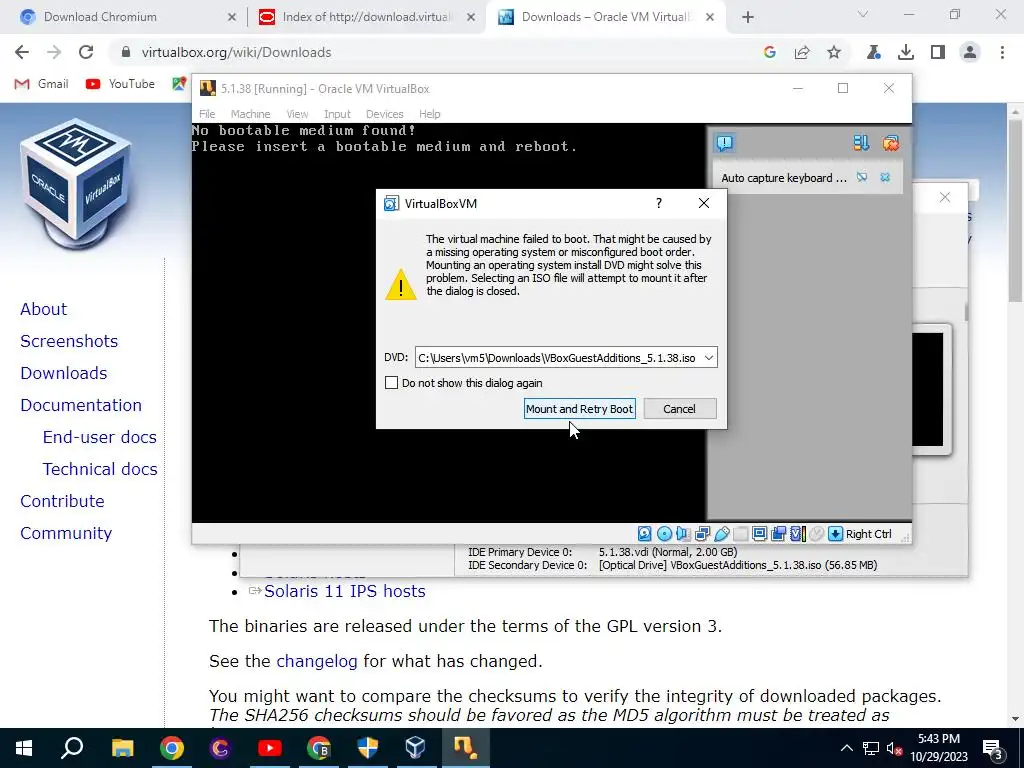
Task: Open a new Chrome tab
Action: click(748, 17)
